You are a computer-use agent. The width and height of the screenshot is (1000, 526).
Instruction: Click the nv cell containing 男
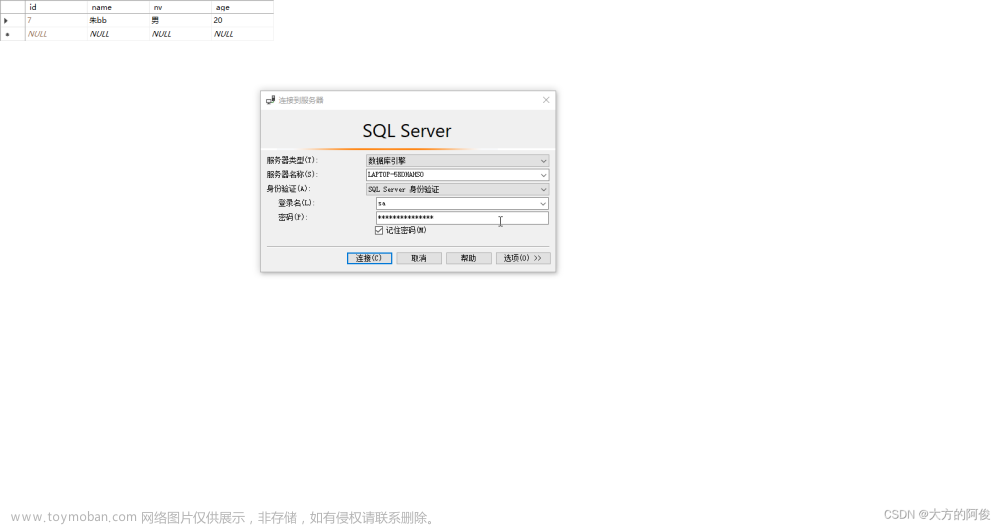pos(180,20)
